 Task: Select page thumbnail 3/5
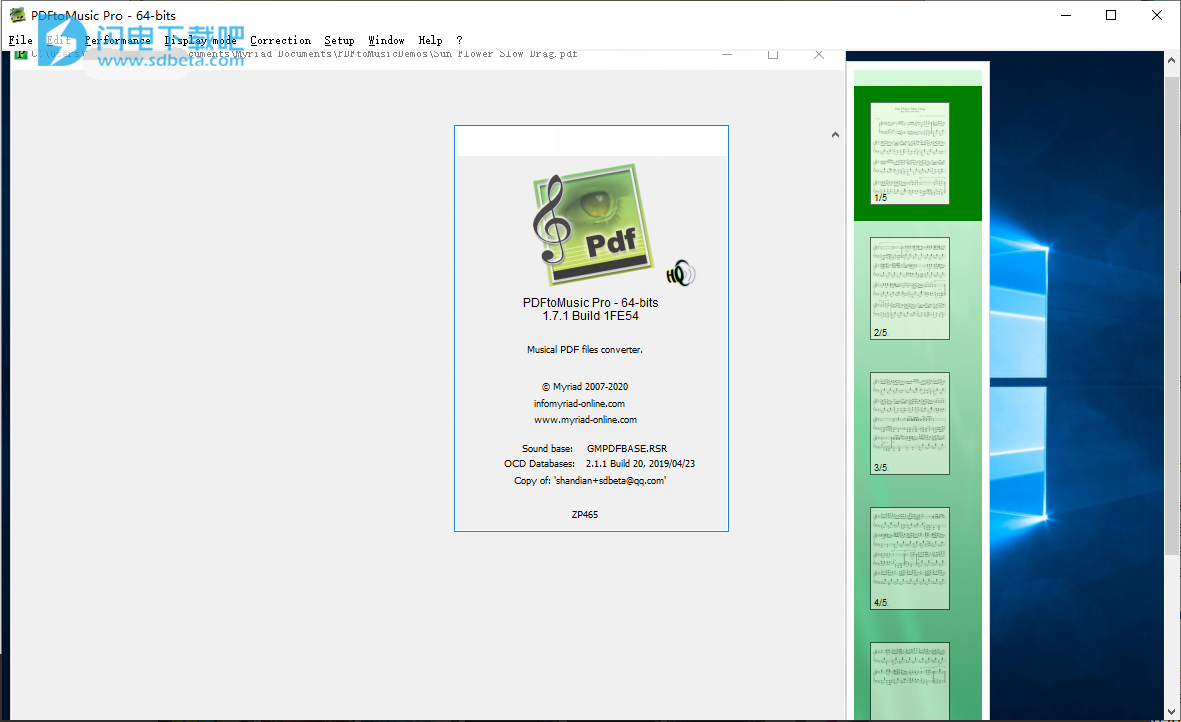(910, 423)
